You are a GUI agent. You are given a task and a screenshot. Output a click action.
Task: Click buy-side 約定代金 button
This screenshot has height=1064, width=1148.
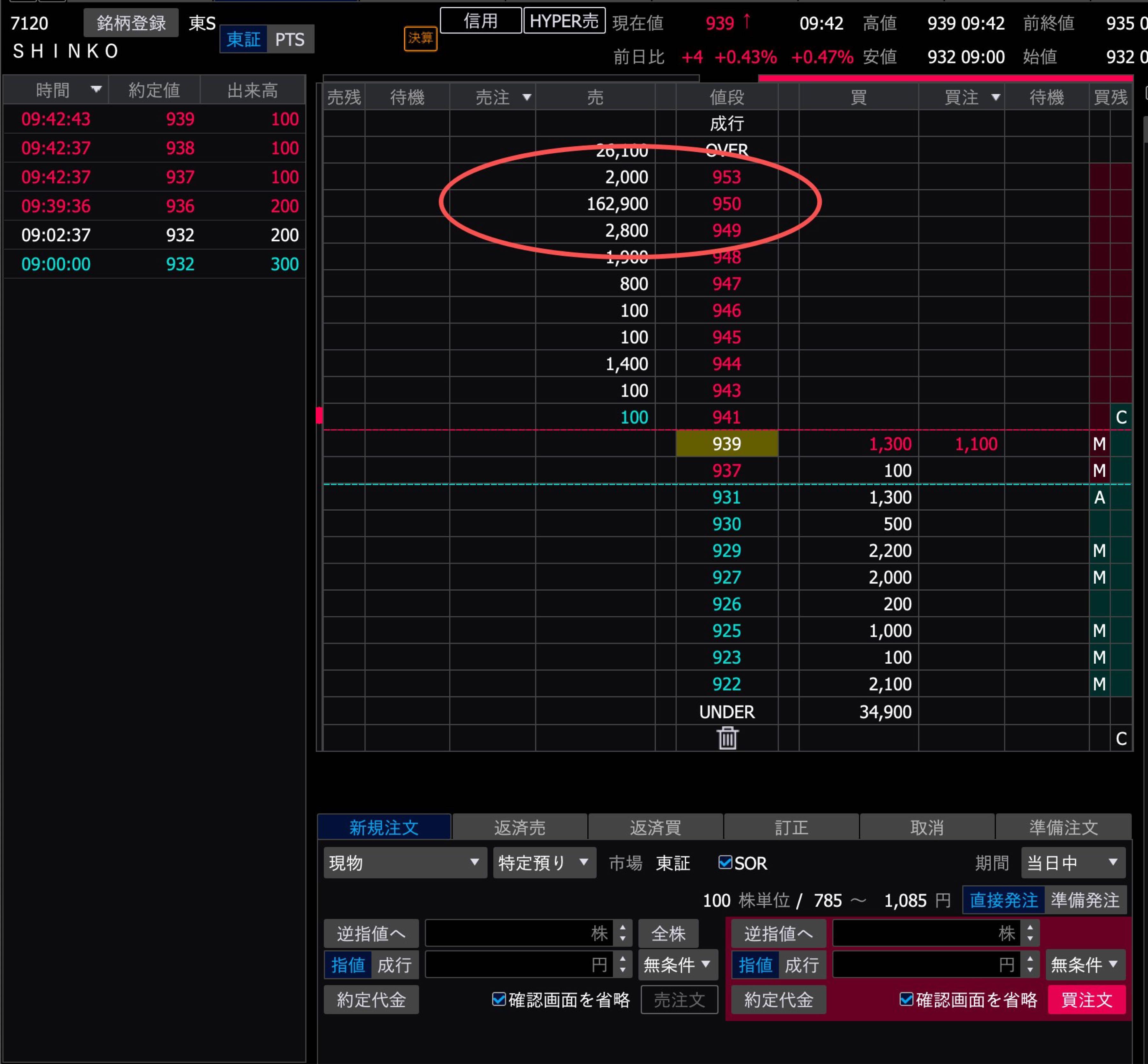[x=779, y=1000]
